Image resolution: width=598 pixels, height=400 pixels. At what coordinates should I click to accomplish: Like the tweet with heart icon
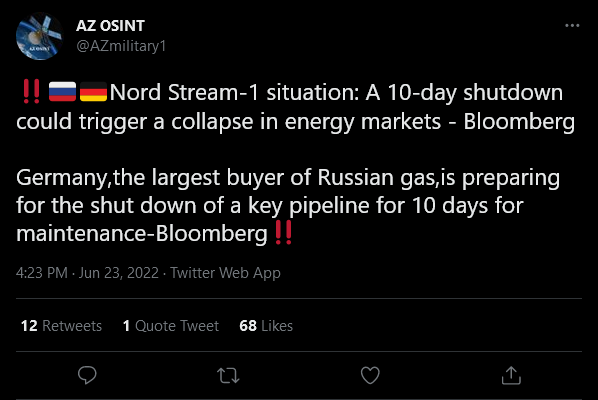pos(370,375)
